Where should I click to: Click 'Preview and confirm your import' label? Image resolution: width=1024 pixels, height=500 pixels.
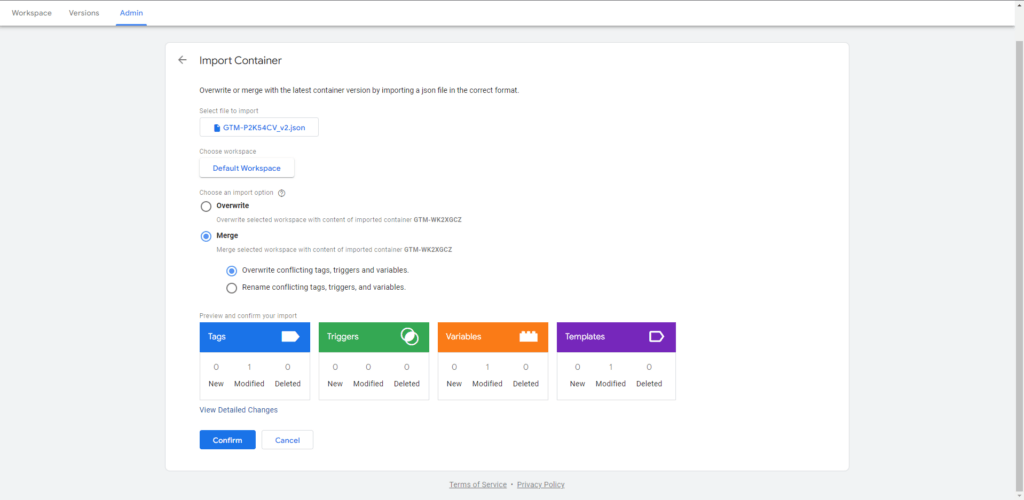pyautogui.click(x=248, y=315)
